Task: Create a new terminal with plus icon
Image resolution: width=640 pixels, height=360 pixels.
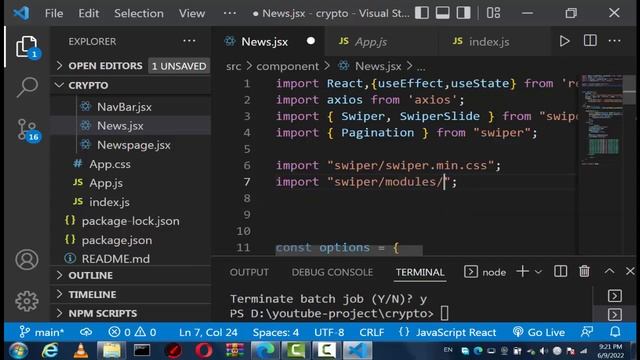Action: coord(522,271)
